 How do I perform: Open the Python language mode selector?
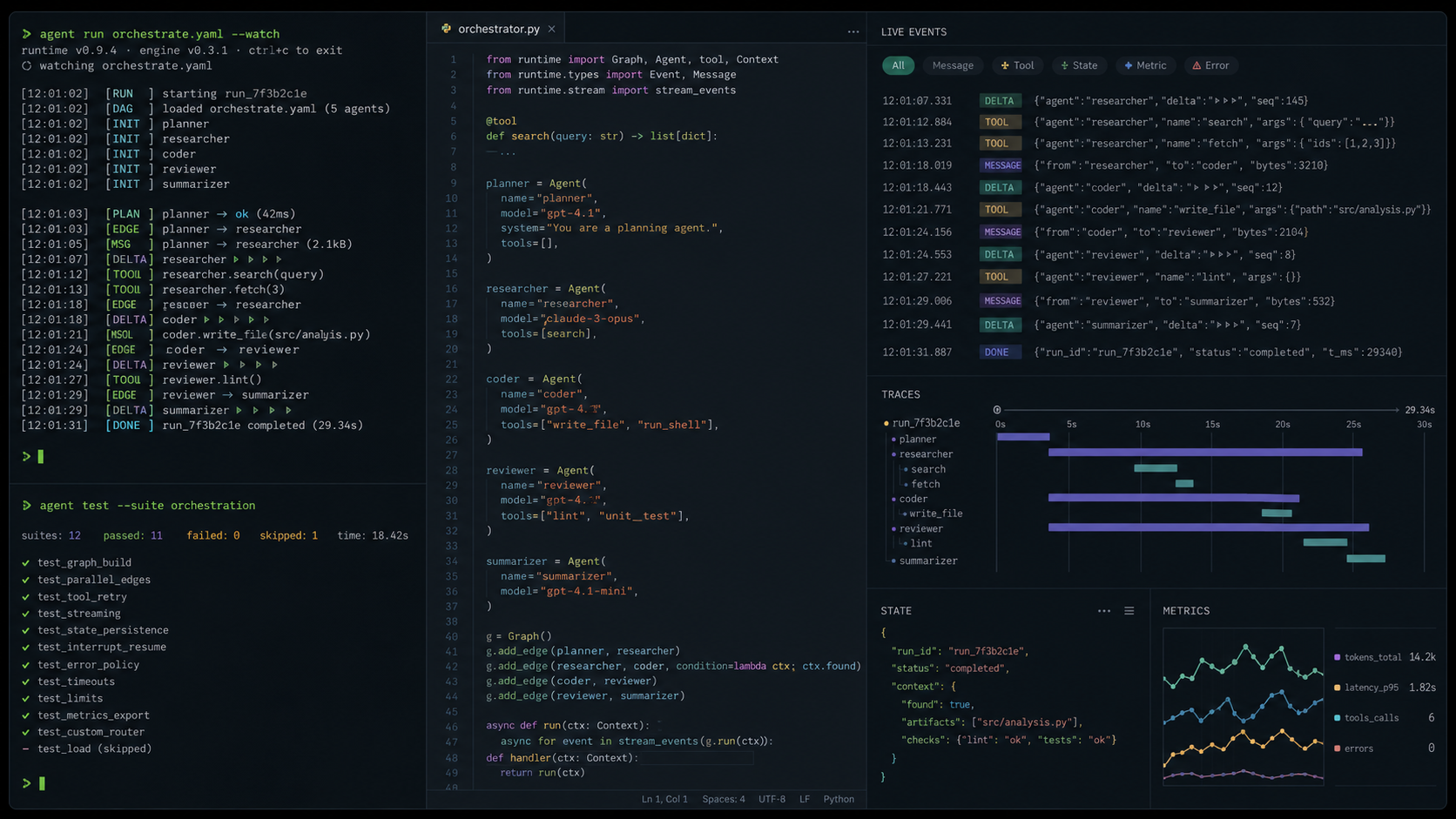coord(839,799)
